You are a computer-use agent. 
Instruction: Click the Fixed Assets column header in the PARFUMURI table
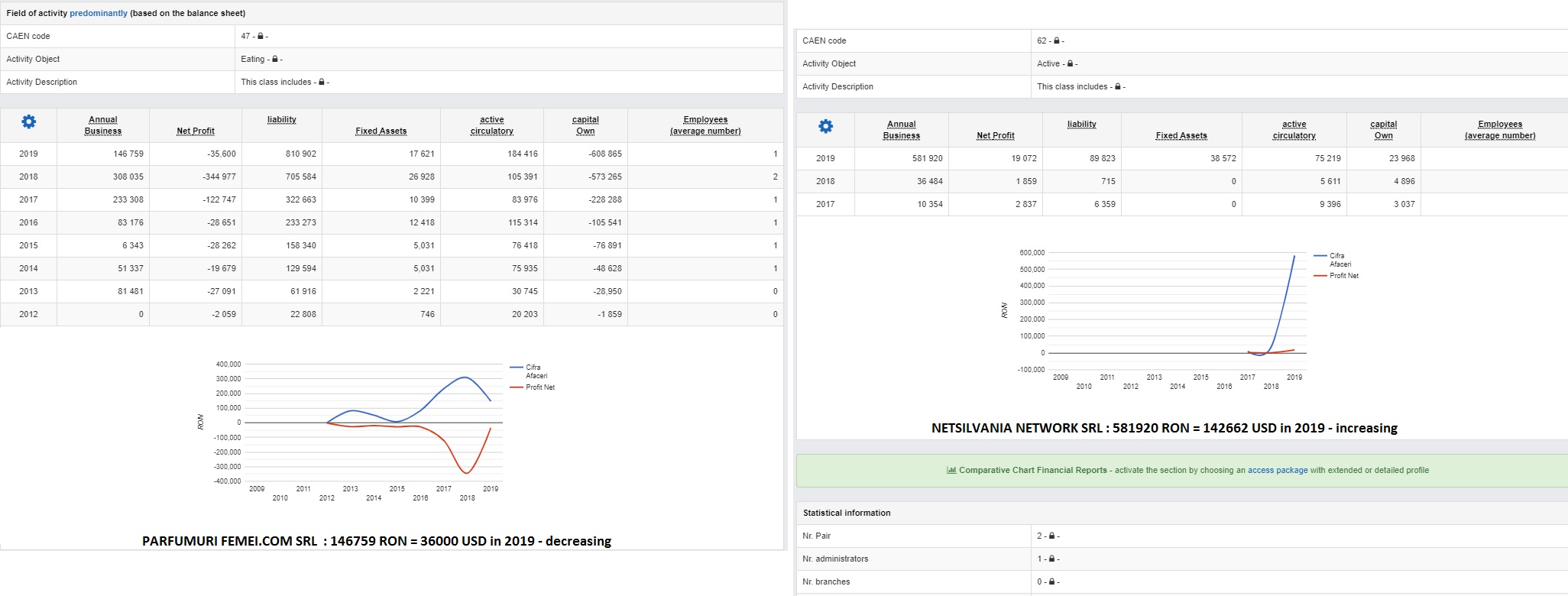coord(381,131)
